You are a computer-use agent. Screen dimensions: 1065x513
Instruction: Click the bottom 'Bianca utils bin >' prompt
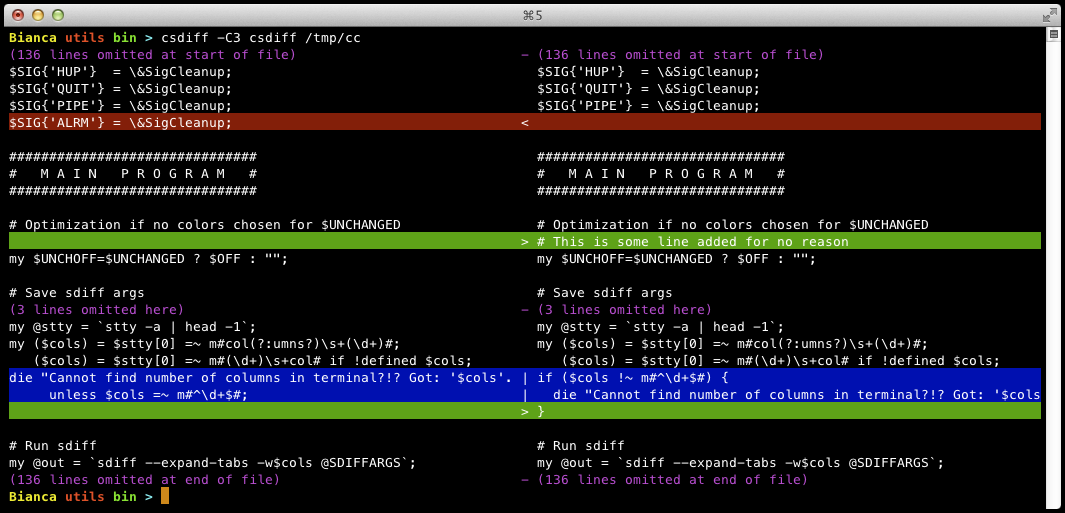click(x=82, y=497)
